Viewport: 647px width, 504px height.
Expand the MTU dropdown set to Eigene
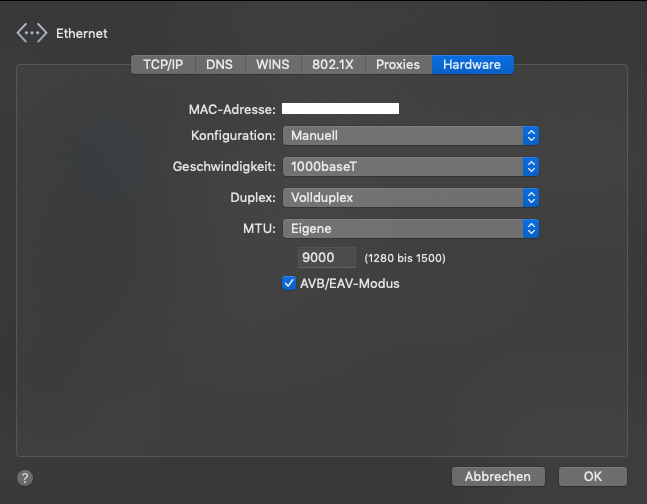click(x=411, y=228)
